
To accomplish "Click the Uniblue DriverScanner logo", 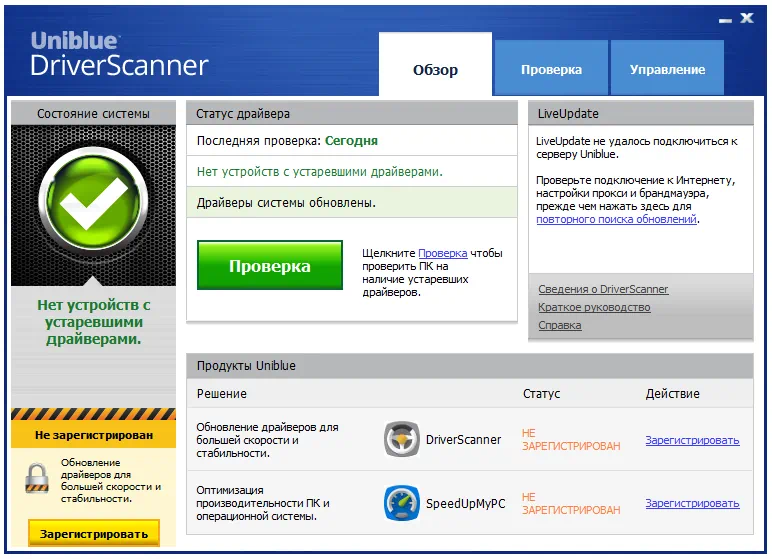I will (119, 54).
